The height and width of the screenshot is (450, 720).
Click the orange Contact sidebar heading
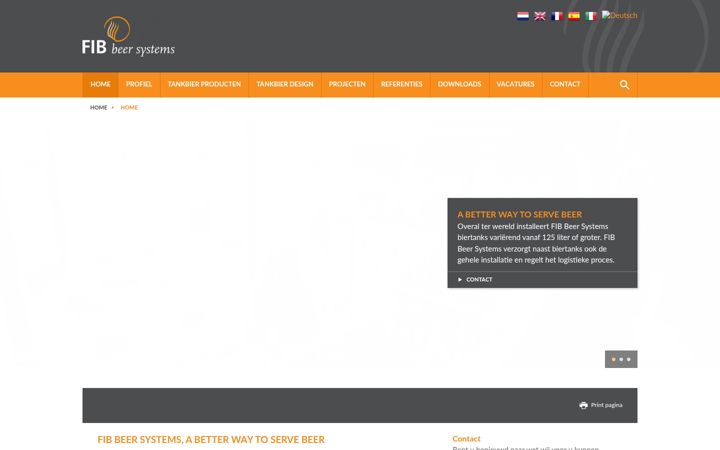click(x=466, y=439)
